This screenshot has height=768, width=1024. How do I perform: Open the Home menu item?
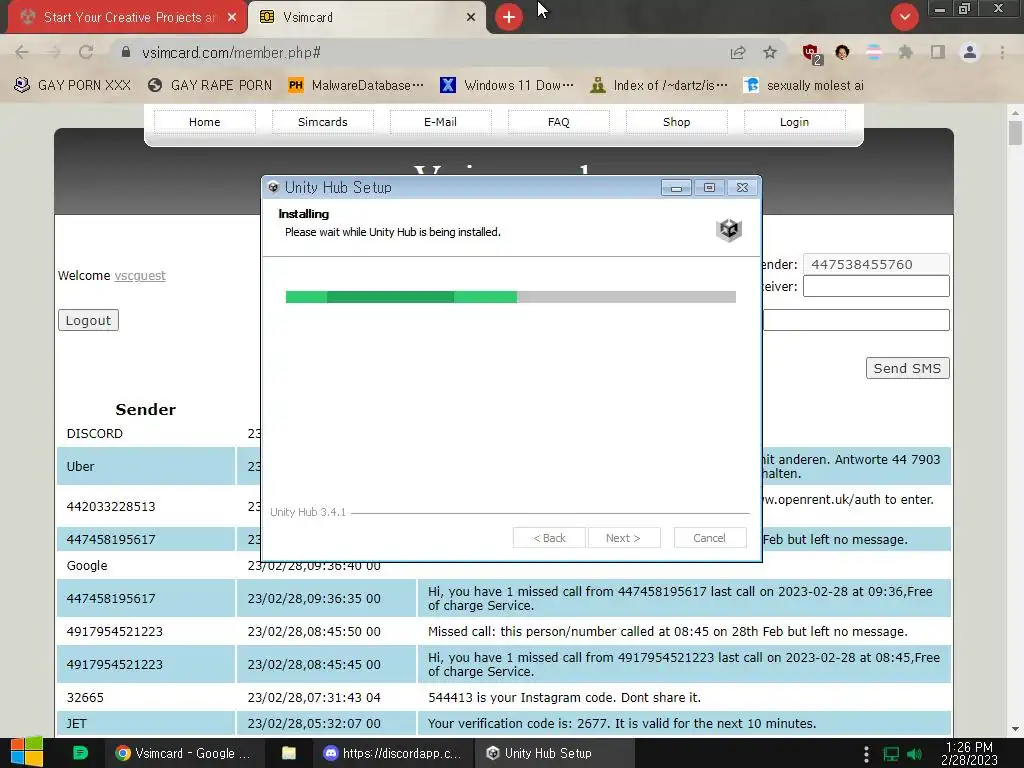click(x=204, y=122)
